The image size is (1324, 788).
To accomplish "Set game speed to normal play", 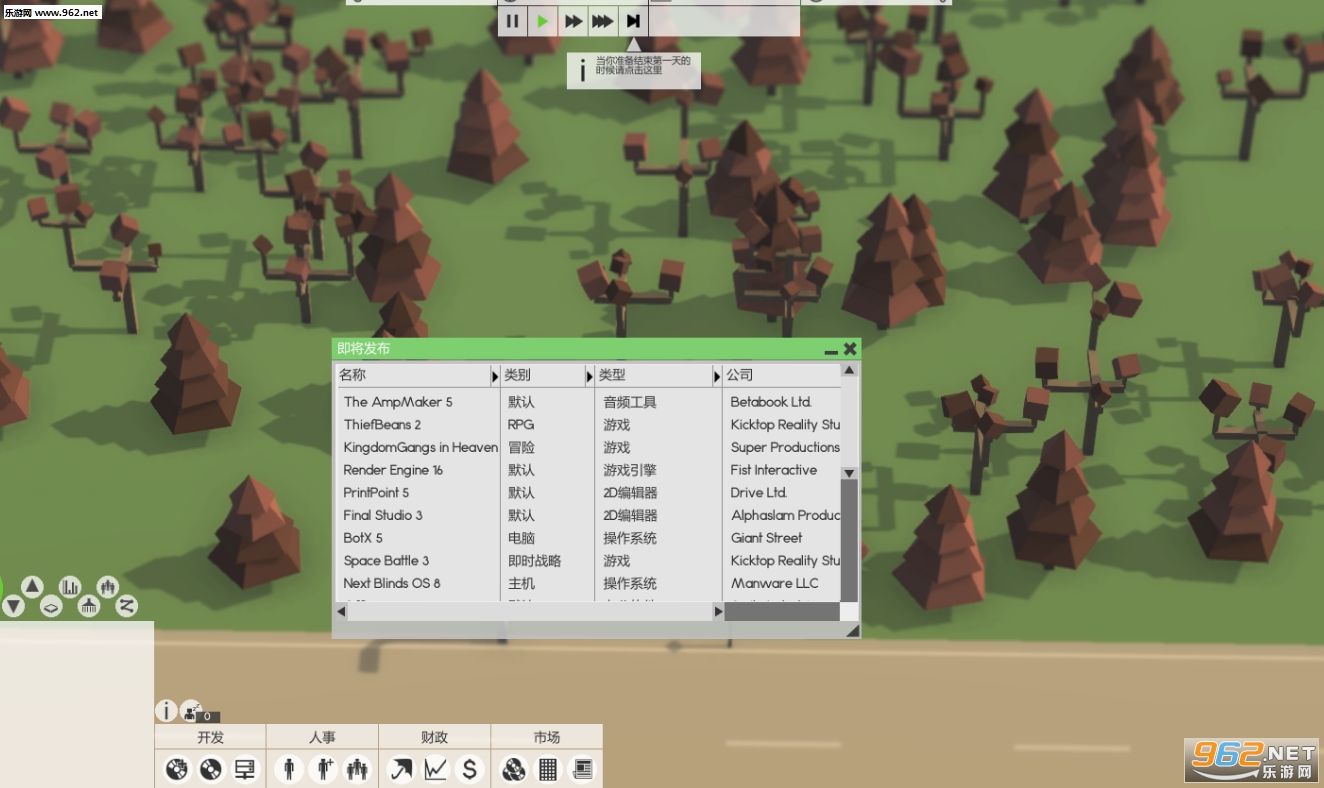I will [542, 21].
